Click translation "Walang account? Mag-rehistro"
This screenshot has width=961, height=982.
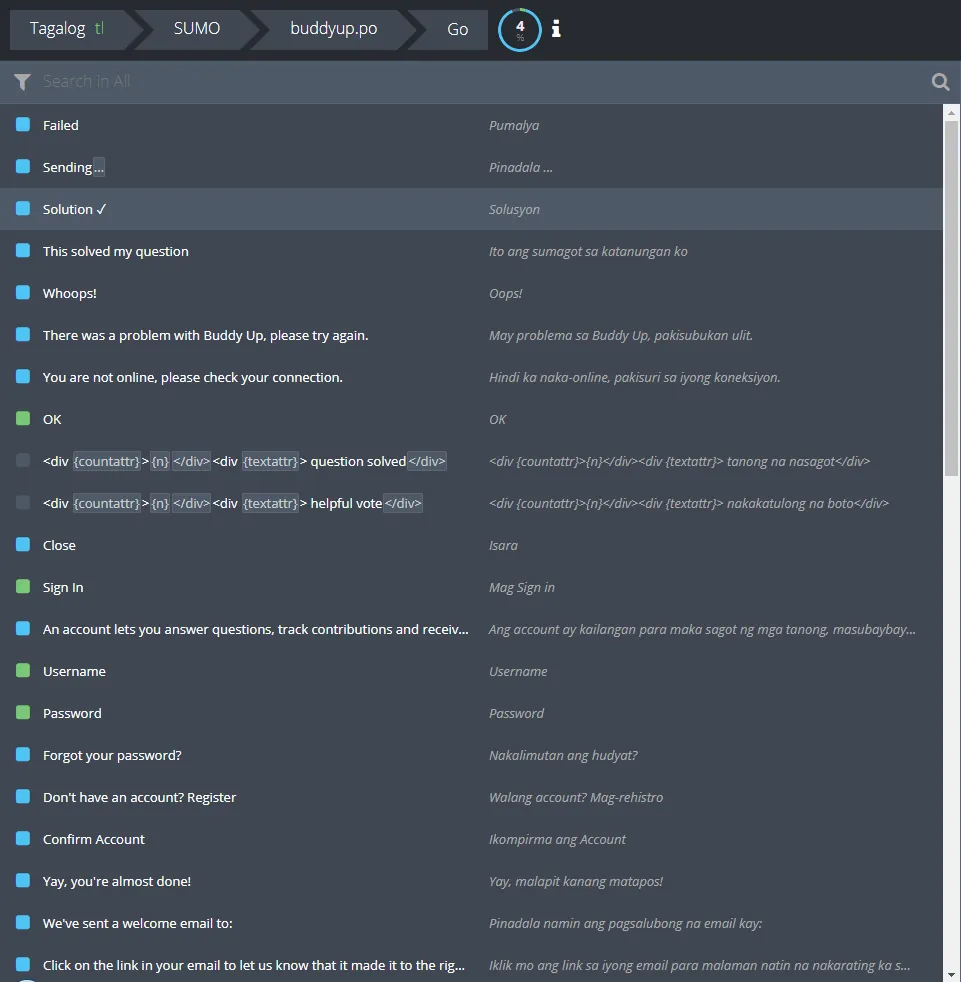pyautogui.click(x=576, y=797)
